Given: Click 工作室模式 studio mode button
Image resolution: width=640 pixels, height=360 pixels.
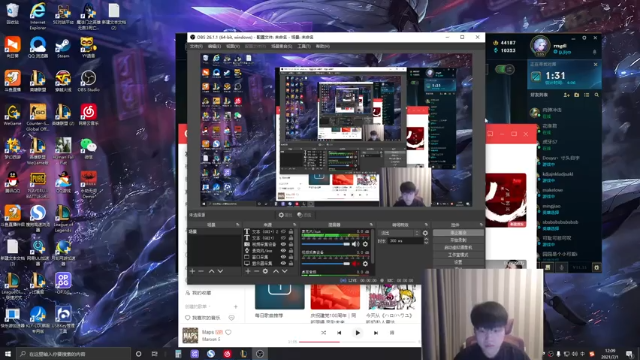Looking at the screenshot, I should (x=458, y=255).
